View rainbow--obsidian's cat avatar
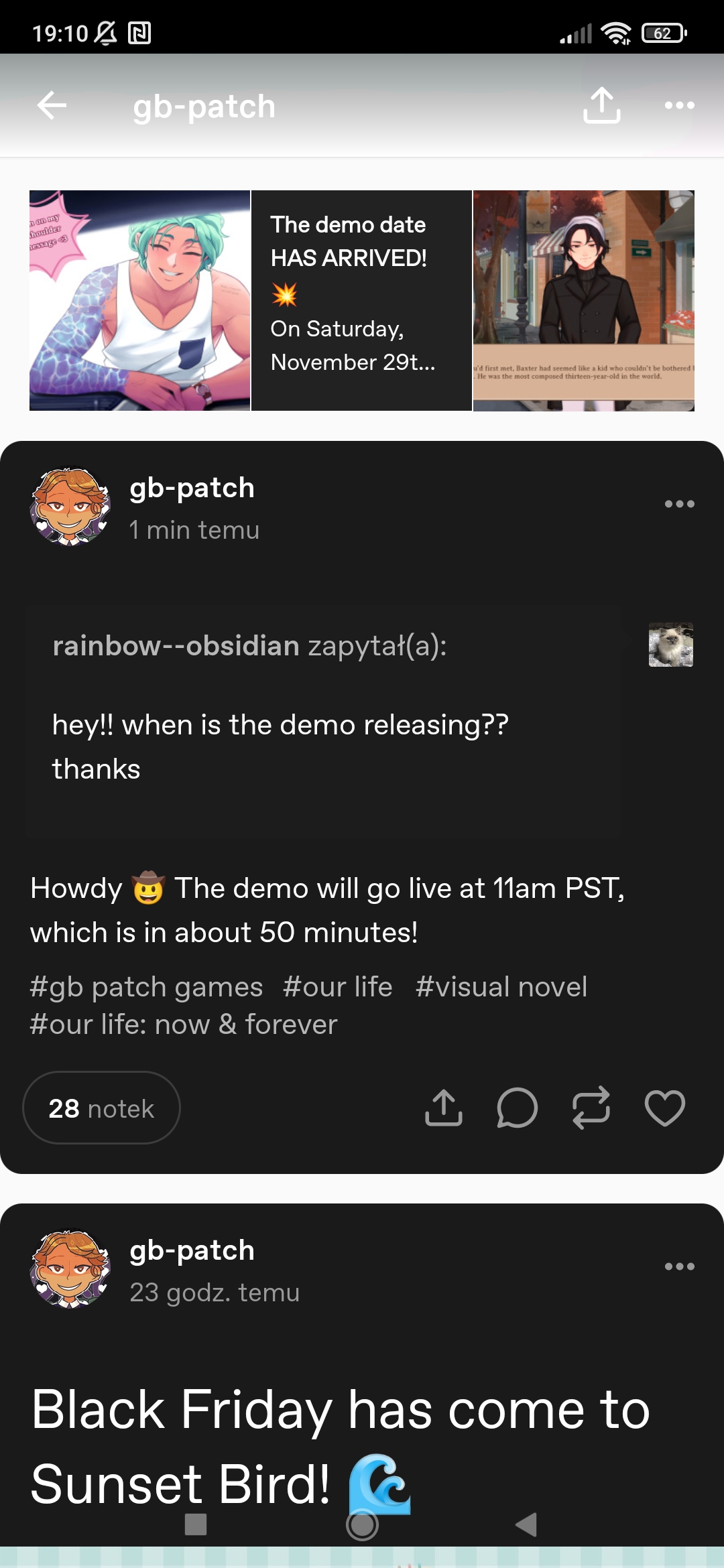 670,645
